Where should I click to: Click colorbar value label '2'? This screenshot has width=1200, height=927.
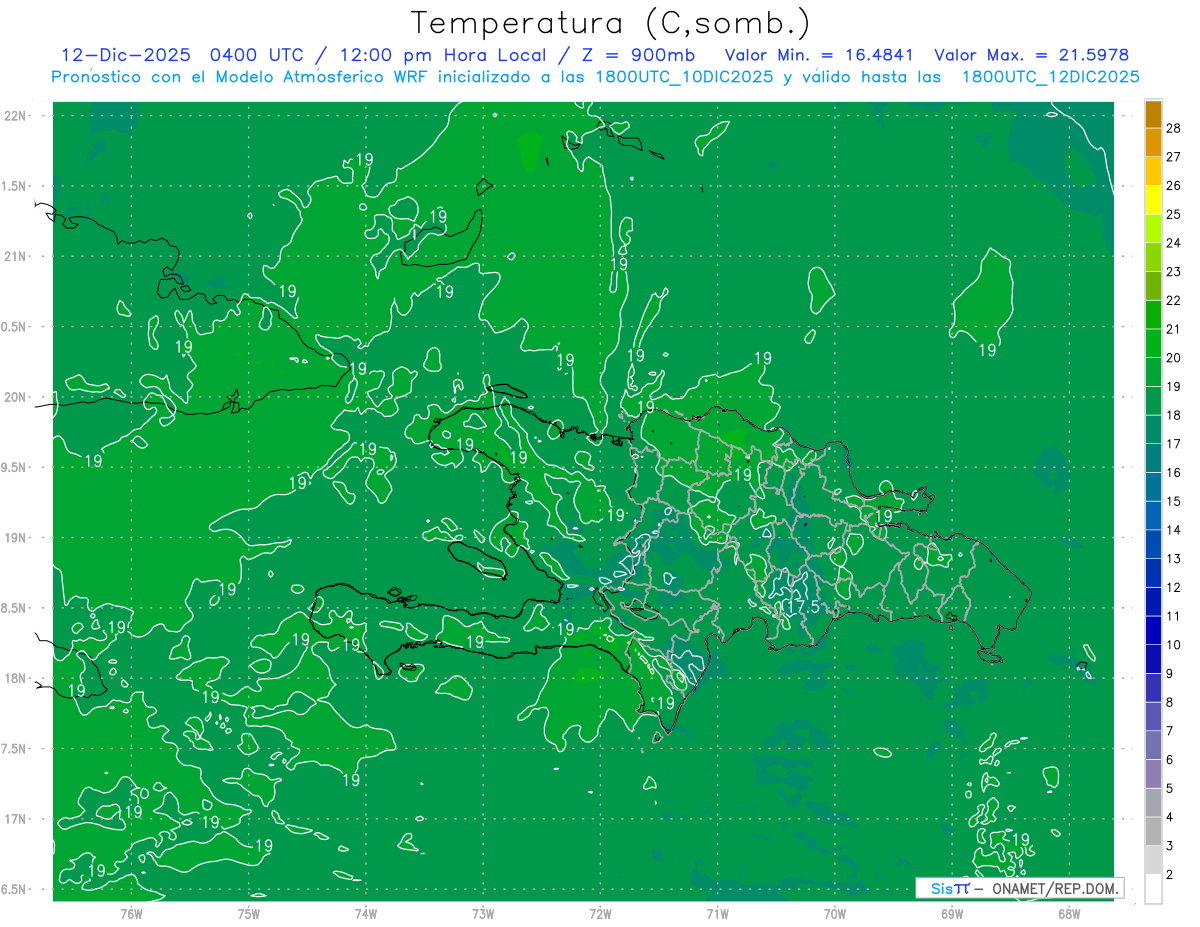(1169, 875)
